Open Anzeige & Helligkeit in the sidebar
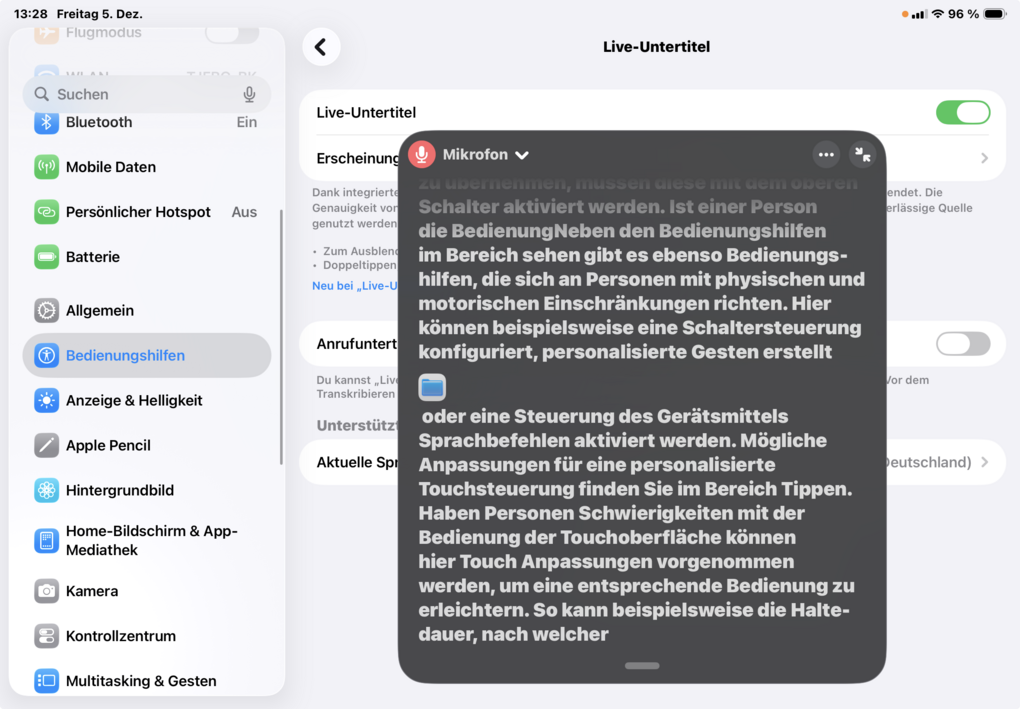Image resolution: width=1020 pixels, height=709 pixels. tap(134, 400)
